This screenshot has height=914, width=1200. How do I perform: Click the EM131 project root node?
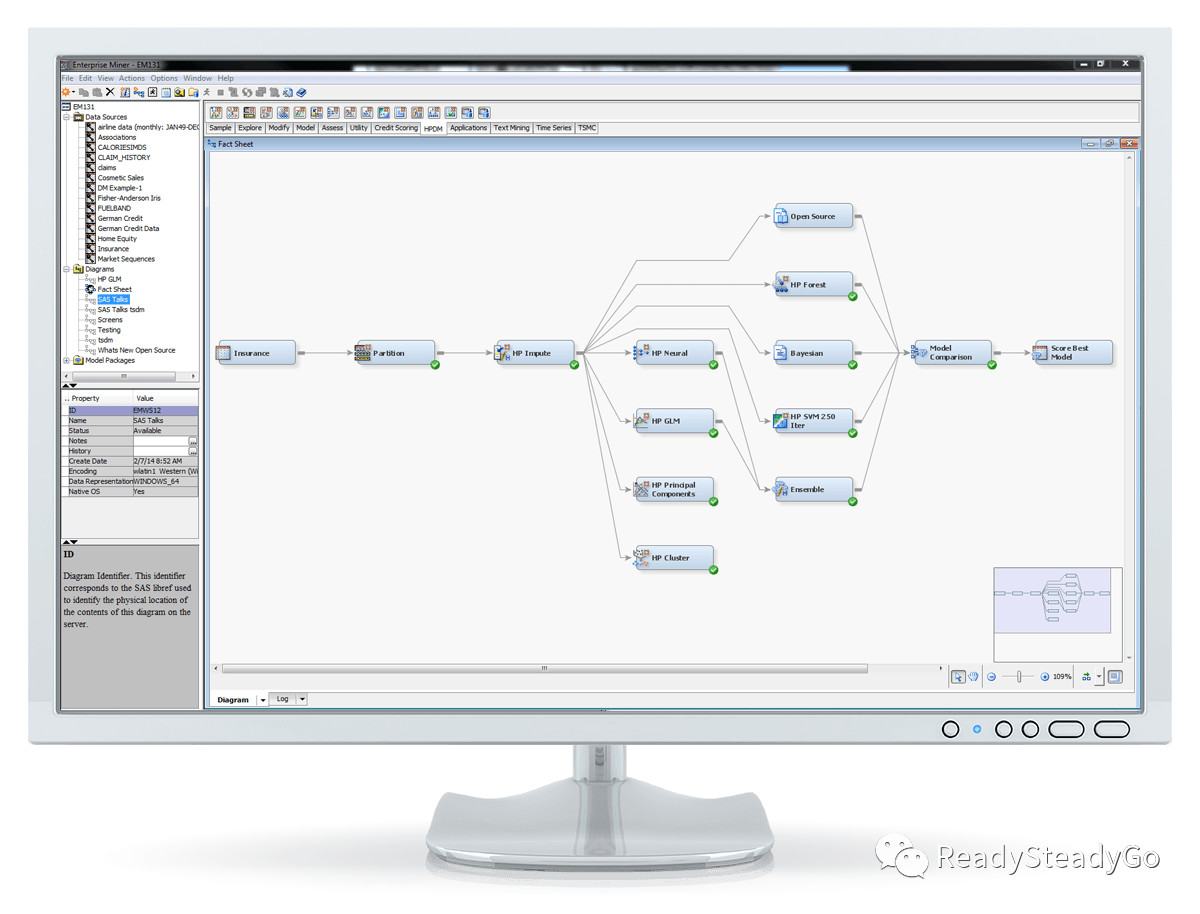tap(84, 107)
